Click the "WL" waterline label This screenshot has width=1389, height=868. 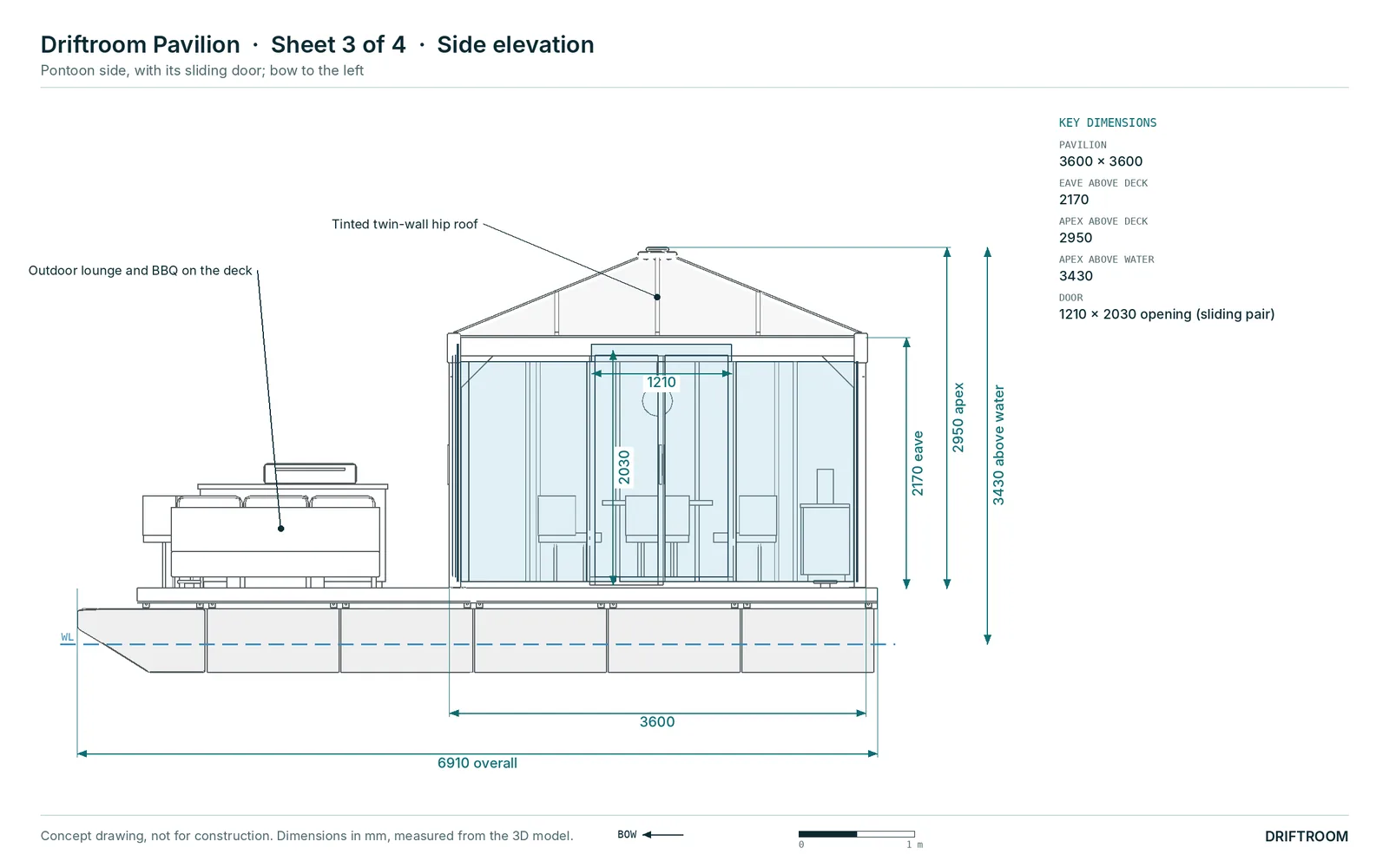point(67,637)
